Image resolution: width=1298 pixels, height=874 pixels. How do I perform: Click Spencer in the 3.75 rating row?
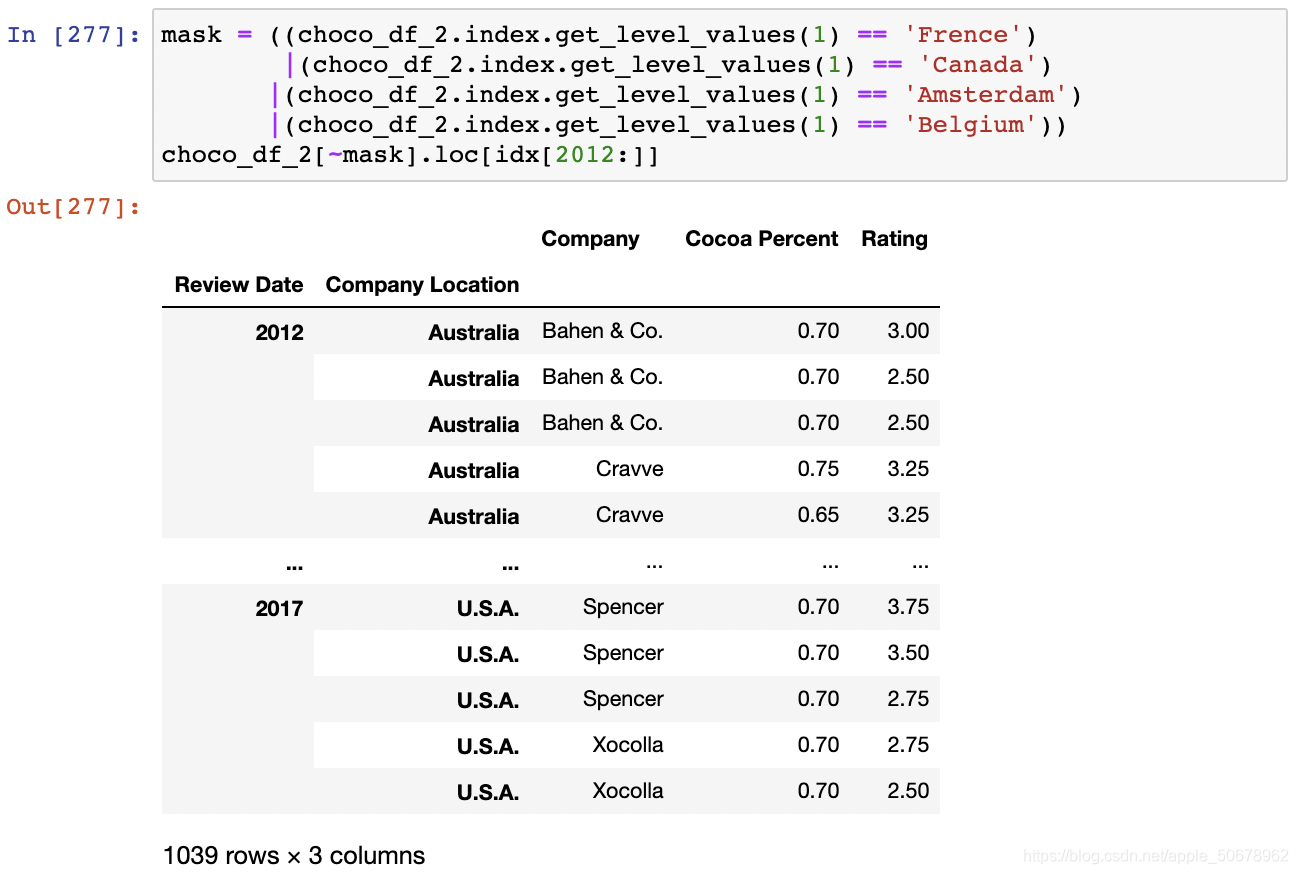623,607
